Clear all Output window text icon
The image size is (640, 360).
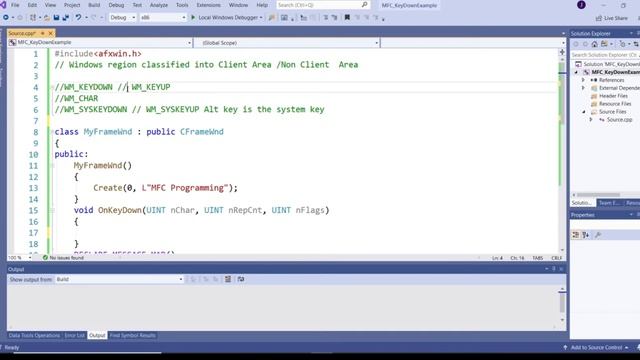(228, 279)
